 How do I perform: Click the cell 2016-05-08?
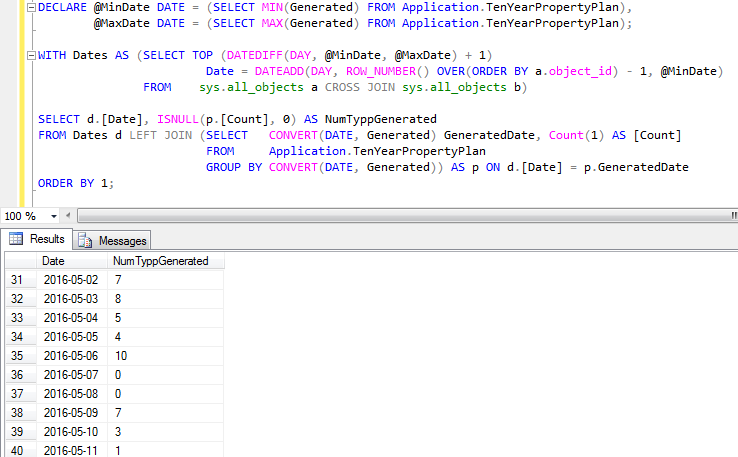[x=72, y=393]
